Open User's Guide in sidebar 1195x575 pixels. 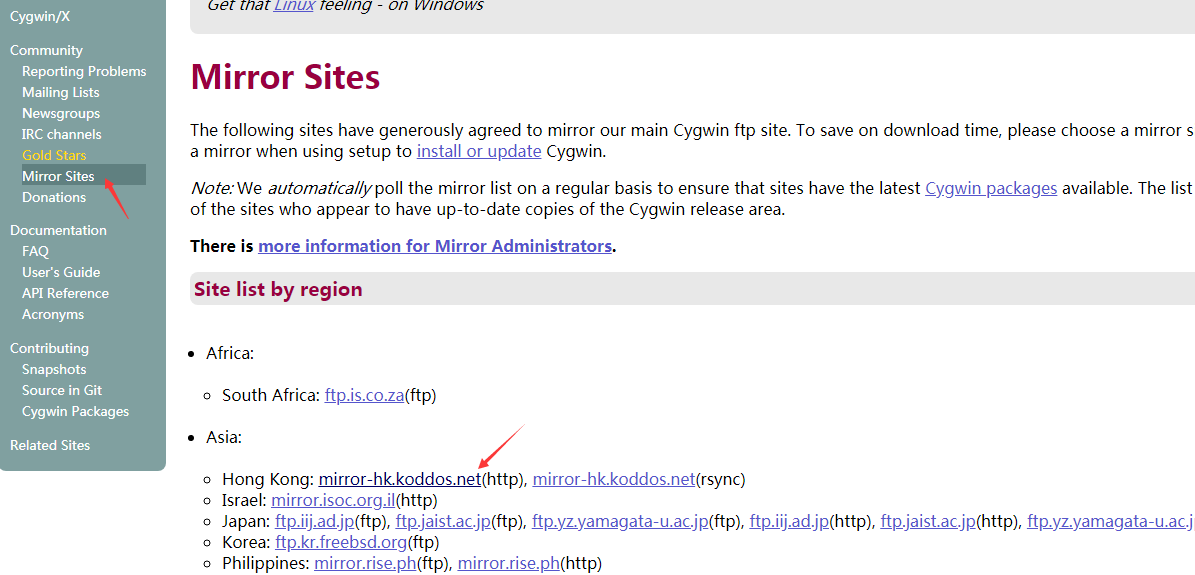61,272
